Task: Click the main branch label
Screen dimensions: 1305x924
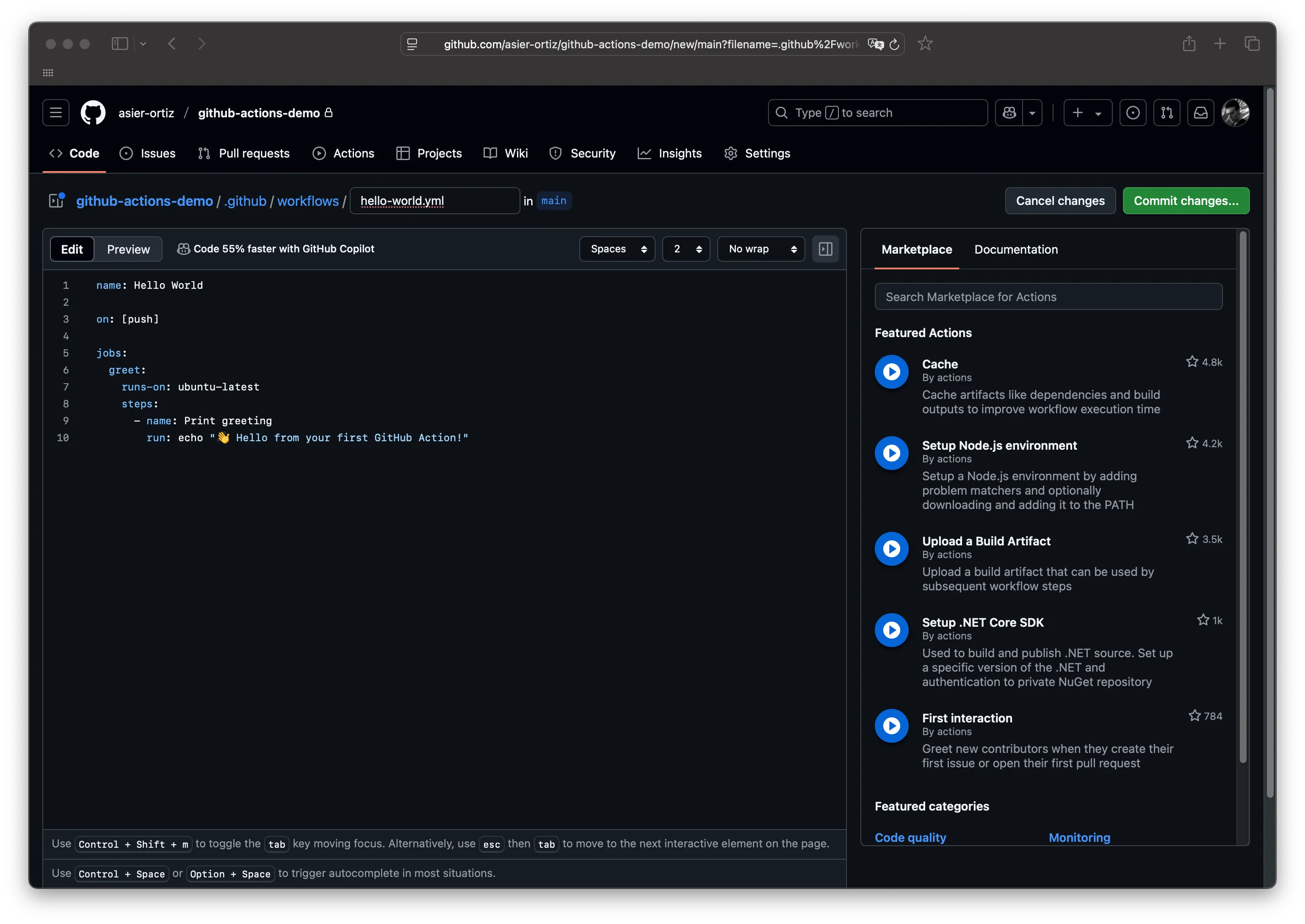Action: pos(553,201)
